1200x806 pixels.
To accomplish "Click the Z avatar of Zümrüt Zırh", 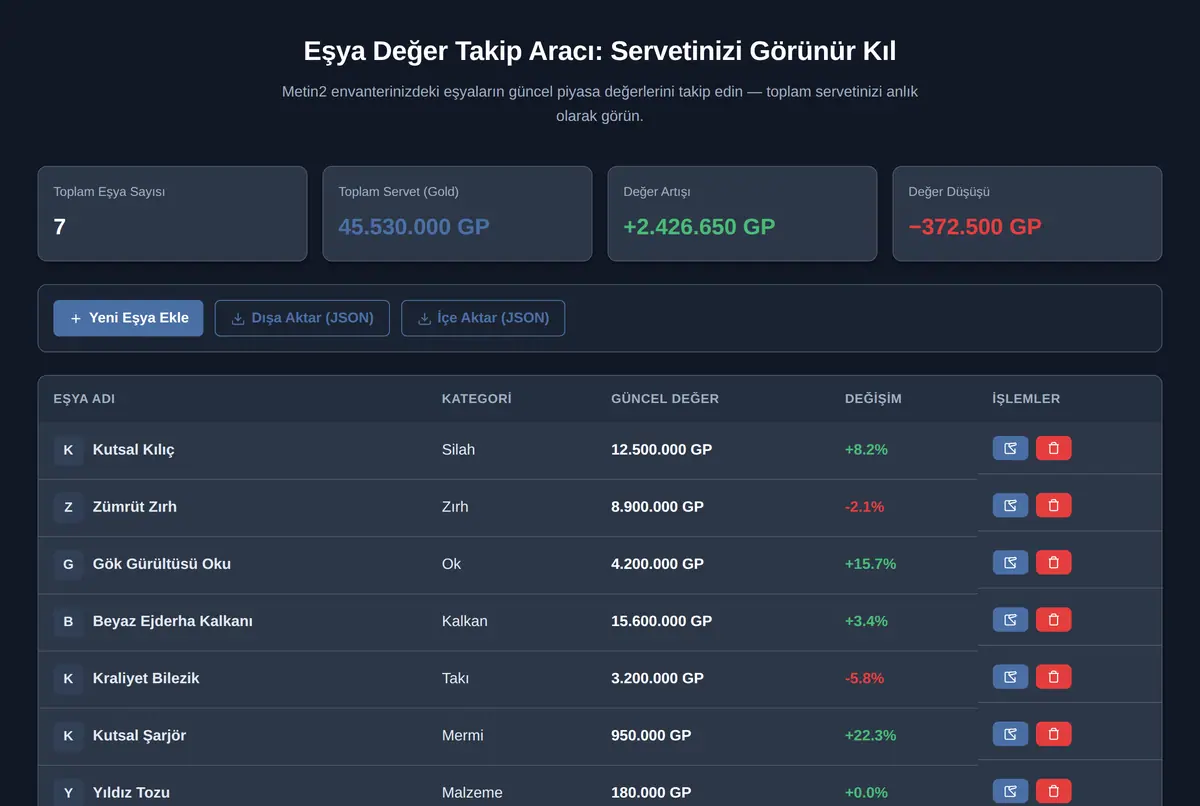I will [x=68, y=507].
